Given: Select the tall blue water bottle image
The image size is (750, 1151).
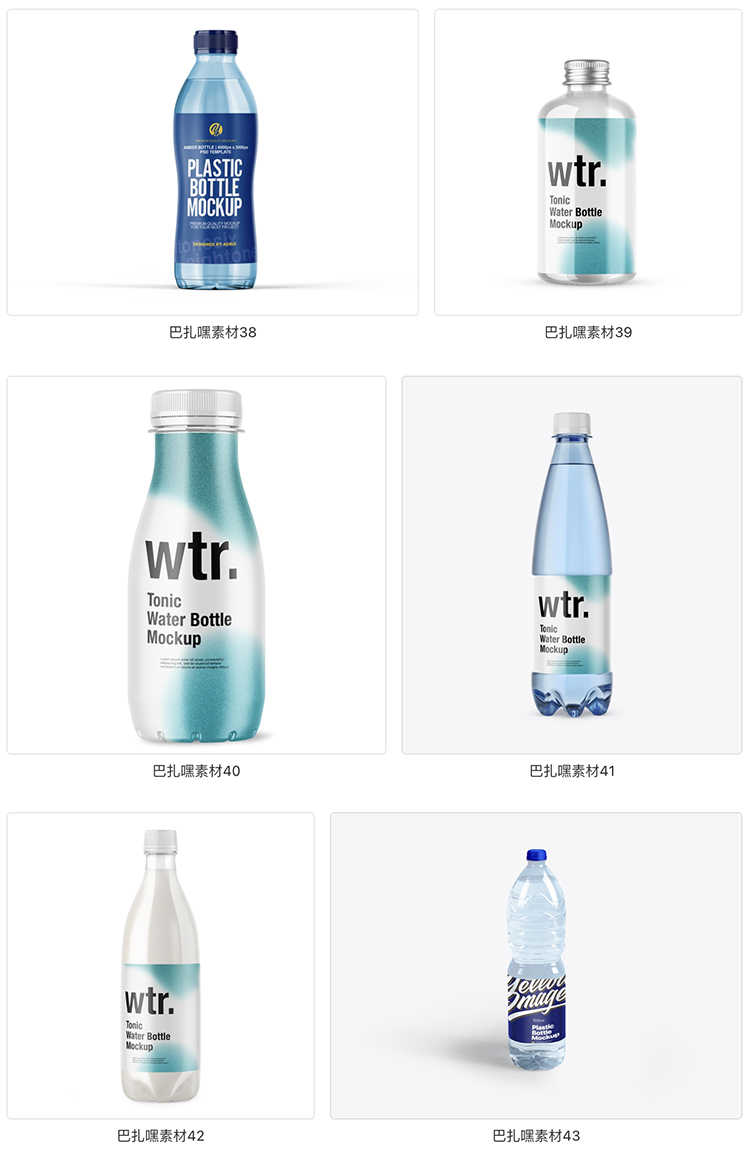Looking at the screenshot, I should 572,564.
